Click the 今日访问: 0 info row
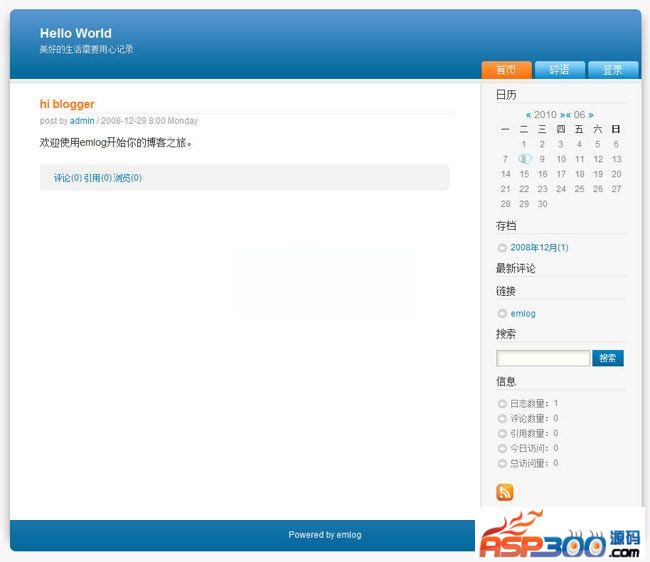Viewport: 650px width, 562px height. (534, 448)
